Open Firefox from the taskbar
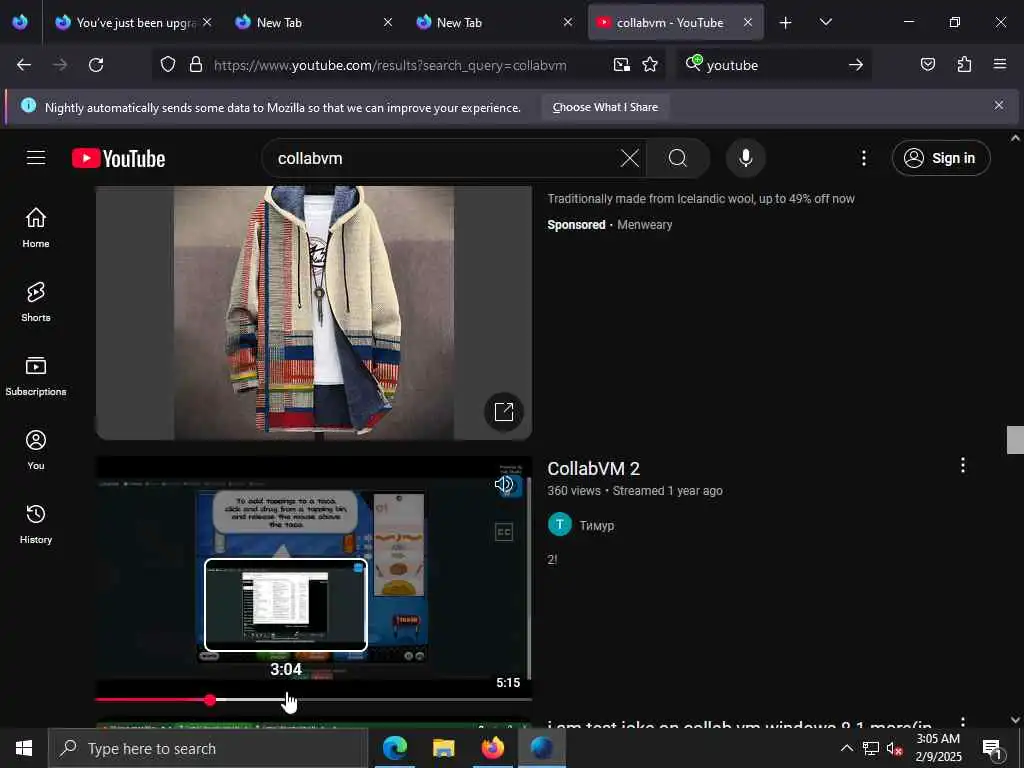This screenshot has height=768, width=1024. point(492,748)
